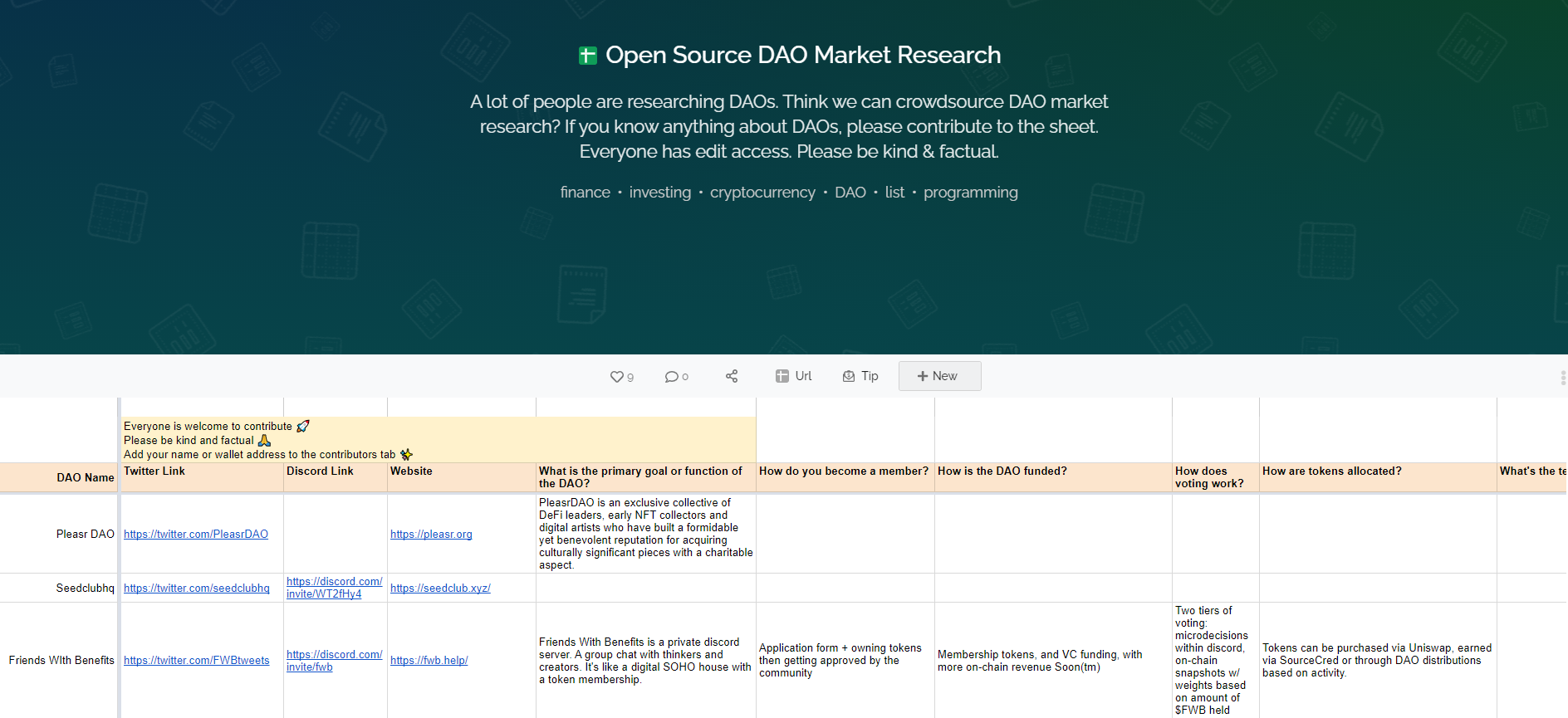Open the vertical dots menu at right edge

(x=1563, y=378)
